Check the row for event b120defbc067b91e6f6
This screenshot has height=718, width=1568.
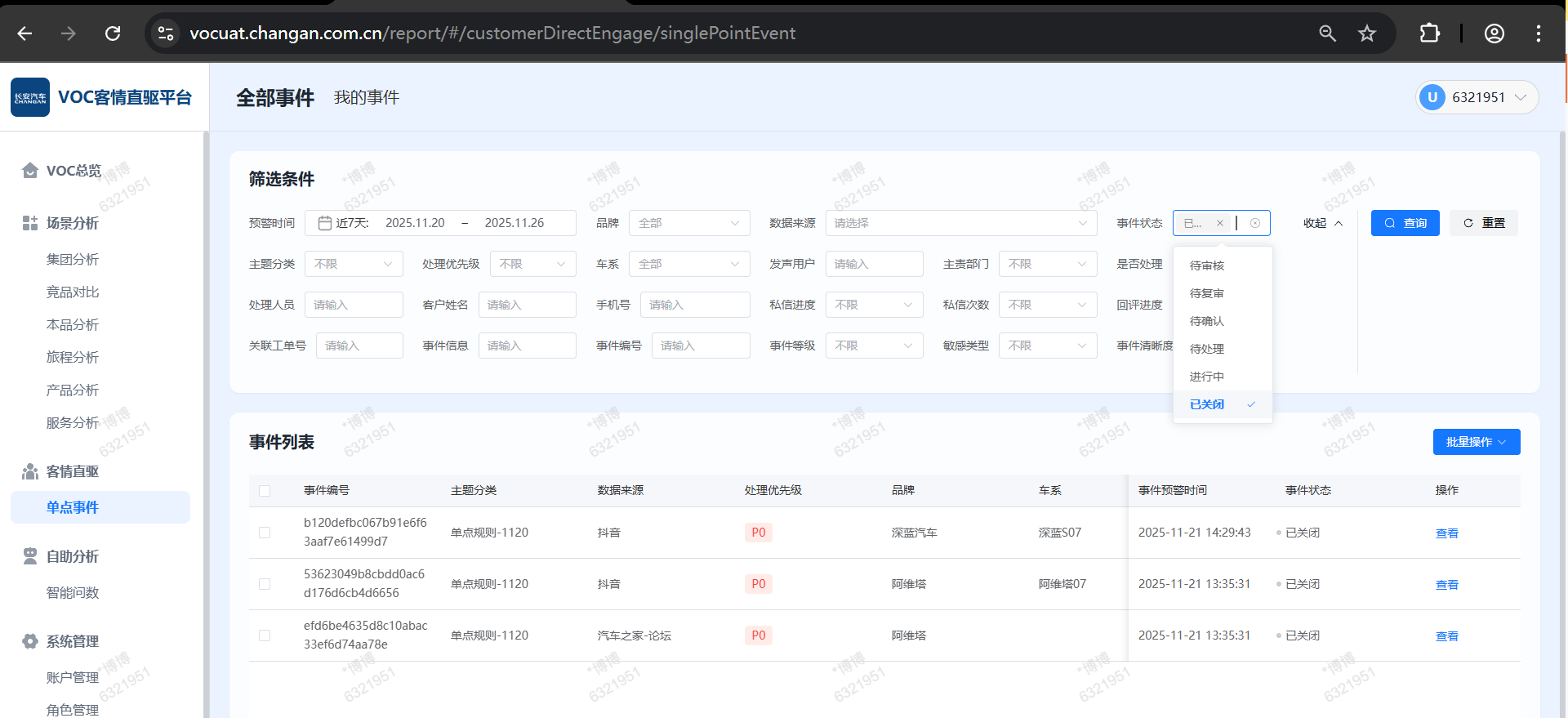pos(265,533)
